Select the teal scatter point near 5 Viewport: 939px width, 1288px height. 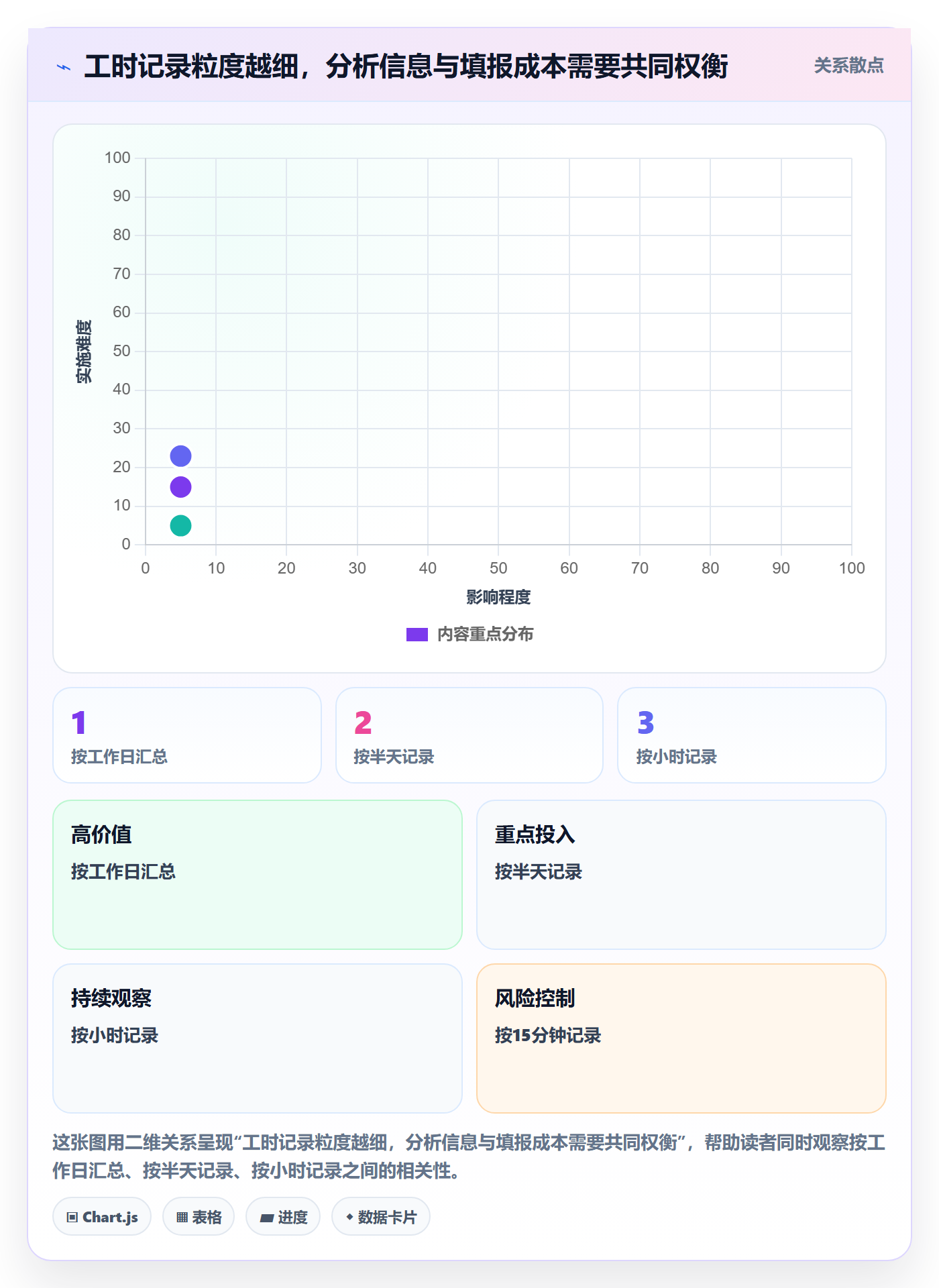pos(180,525)
